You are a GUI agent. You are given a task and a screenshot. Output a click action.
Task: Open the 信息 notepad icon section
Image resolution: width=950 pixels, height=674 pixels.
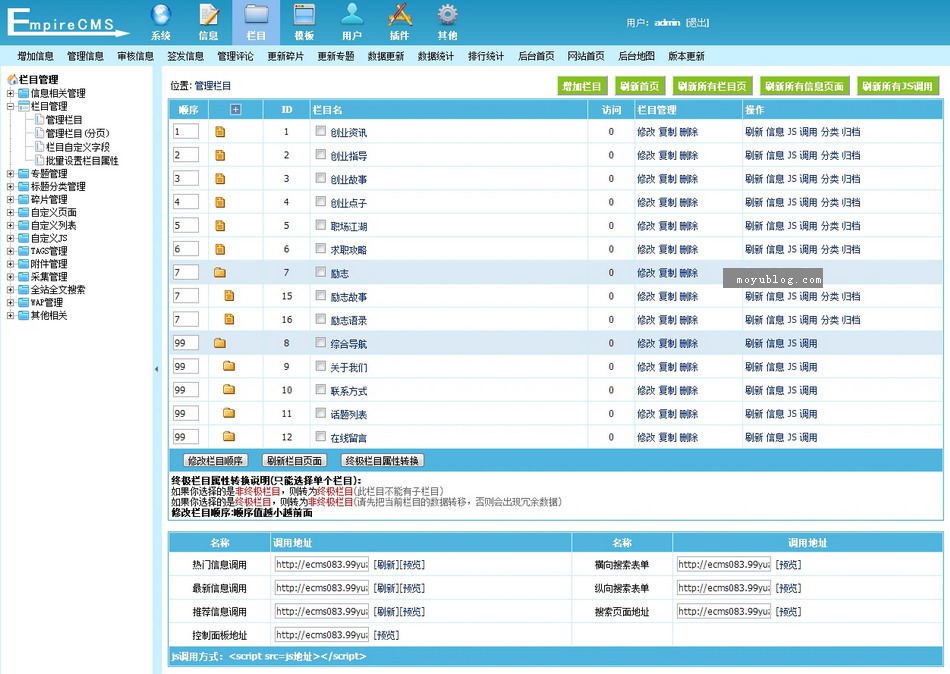(x=208, y=22)
